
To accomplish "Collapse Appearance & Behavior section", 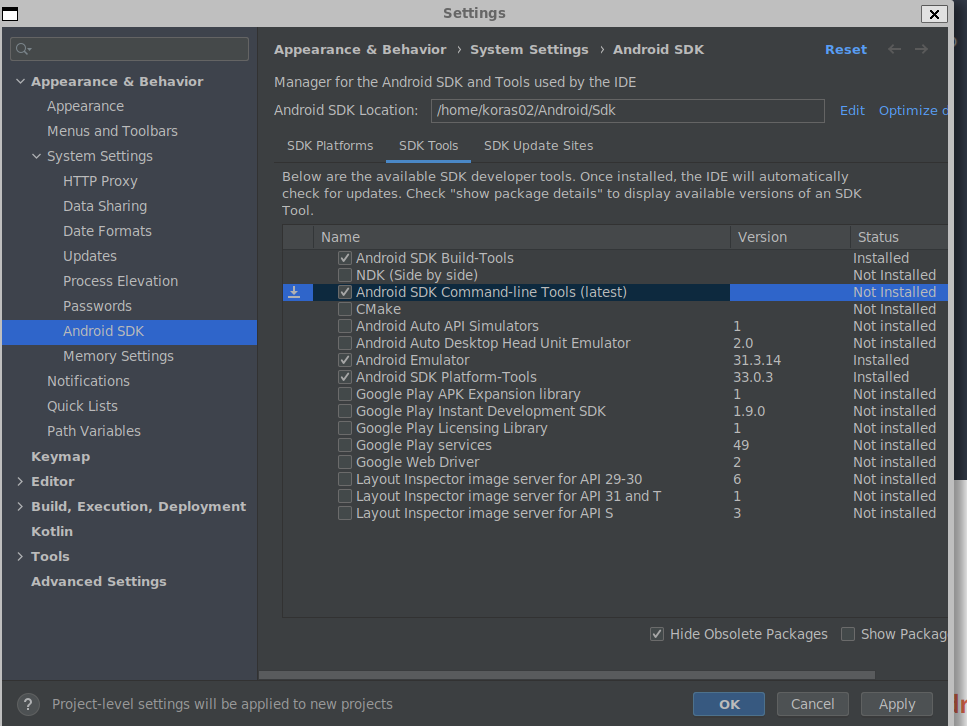I will click(x=20, y=81).
